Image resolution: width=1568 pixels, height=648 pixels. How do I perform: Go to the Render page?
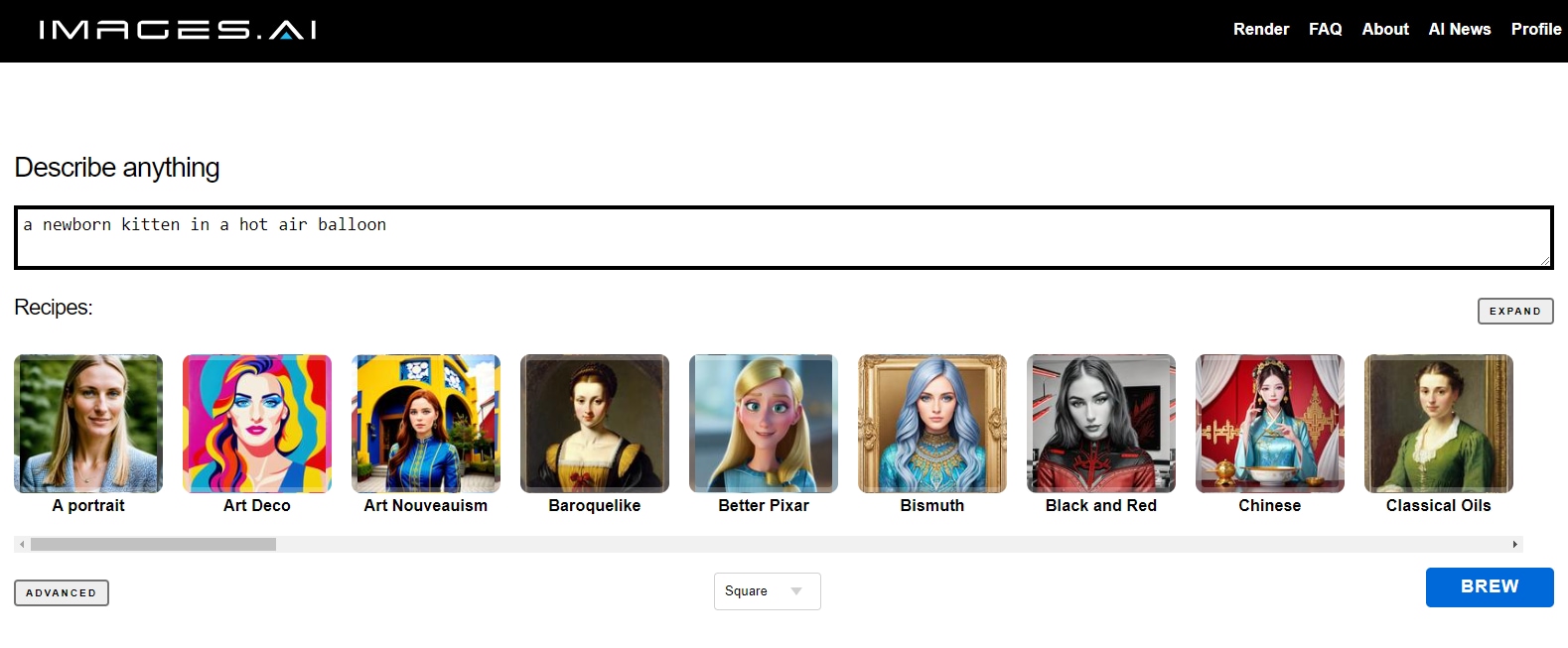click(x=1261, y=29)
